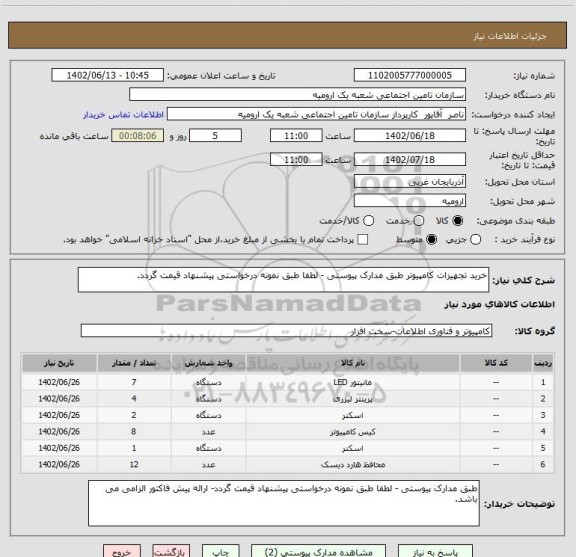Click the request creator name field

click(x=316, y=114)
